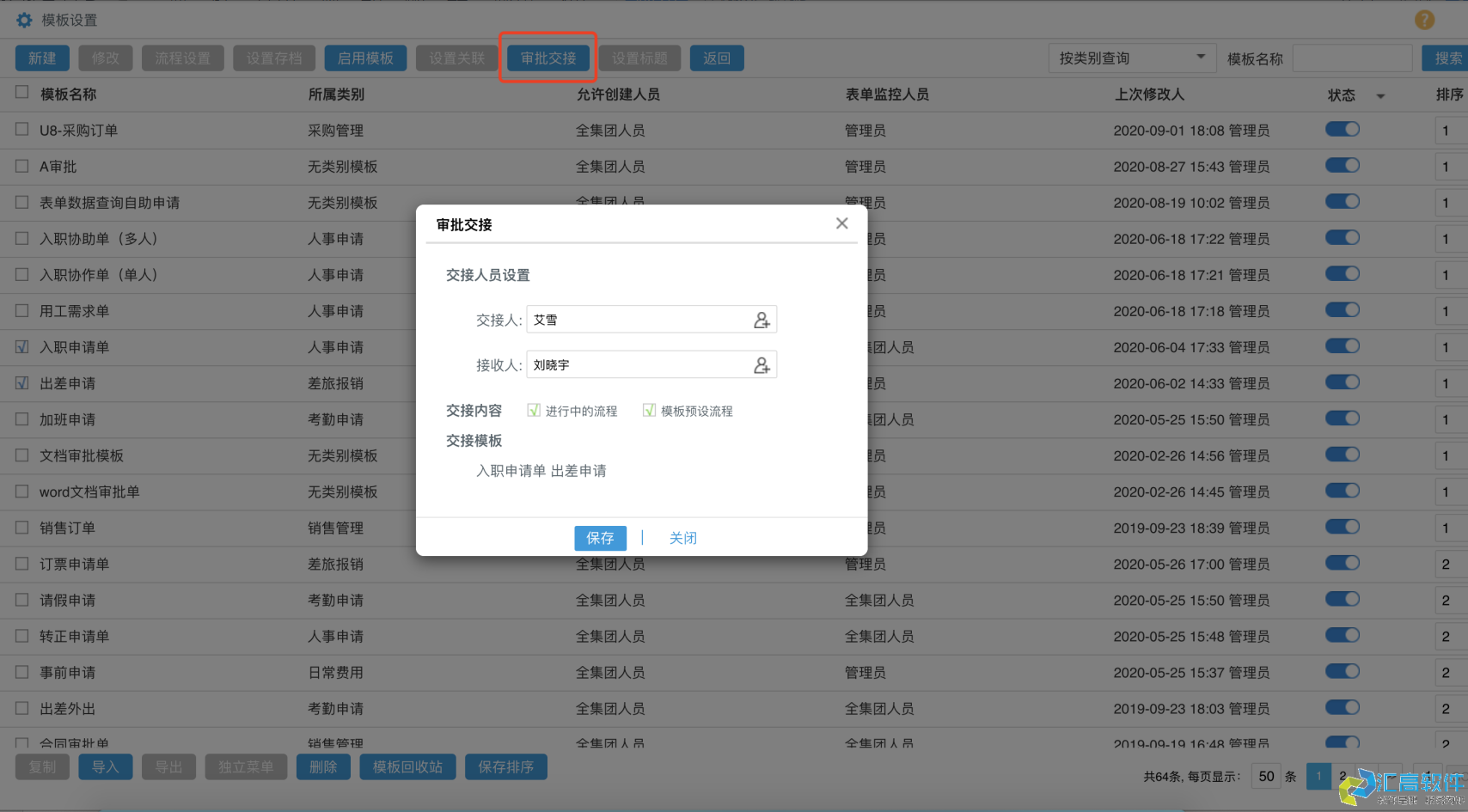Click the 保存 button in the dialog
The width and height of the screenshot is (1468, 812).
click(x=600, y=538)
